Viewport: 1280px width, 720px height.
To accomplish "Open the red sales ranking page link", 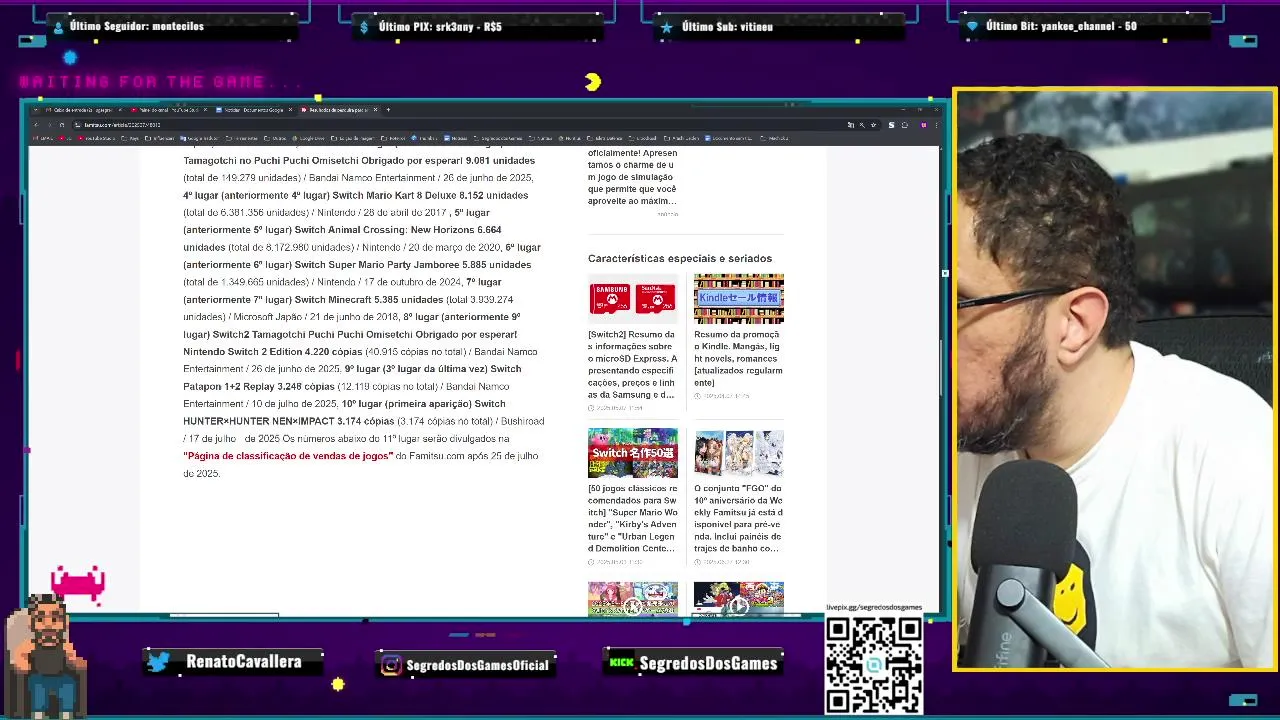I will coord(288,456).
